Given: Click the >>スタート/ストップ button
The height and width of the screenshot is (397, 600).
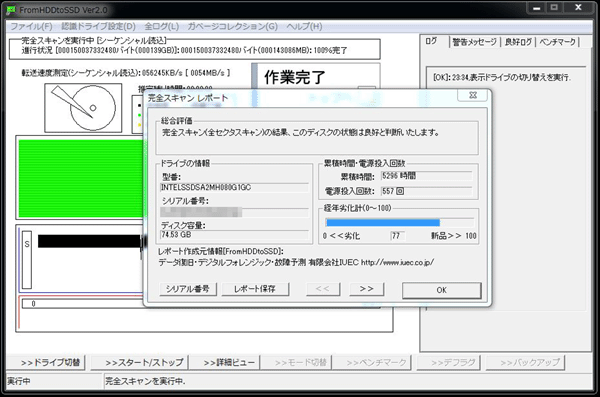Looking at the screenshot, I should 140,363.
